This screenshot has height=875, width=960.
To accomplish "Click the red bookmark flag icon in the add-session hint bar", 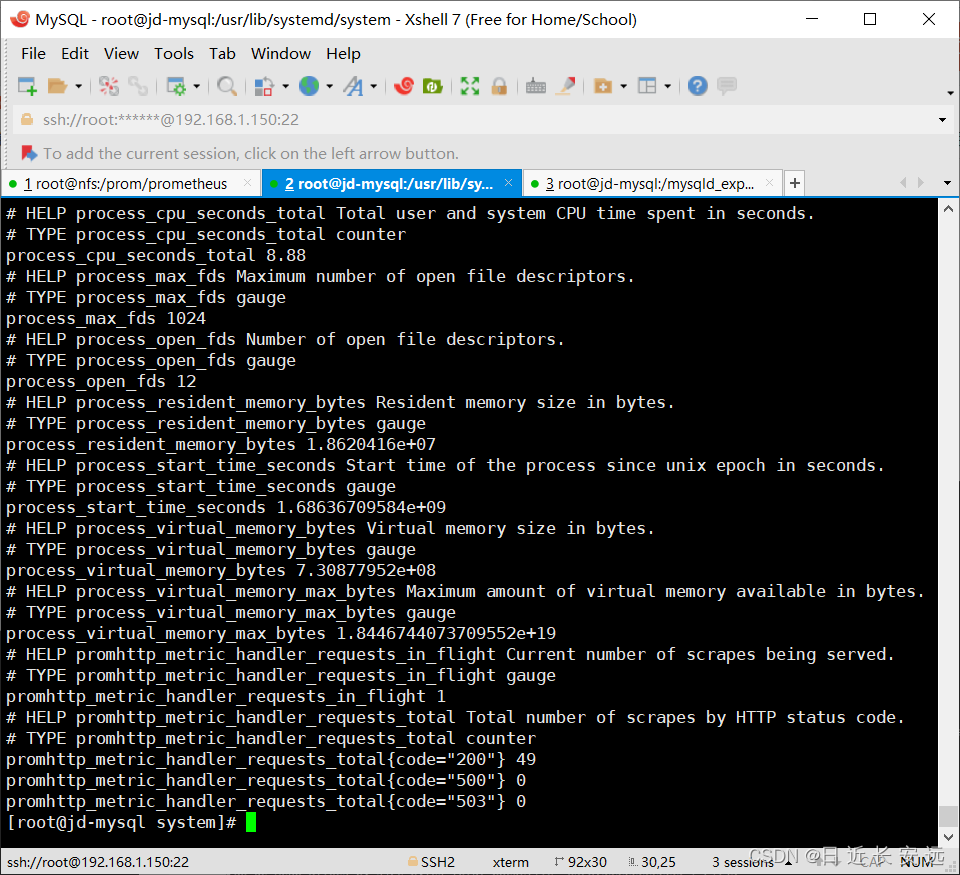I will click(x=28, y=153).
